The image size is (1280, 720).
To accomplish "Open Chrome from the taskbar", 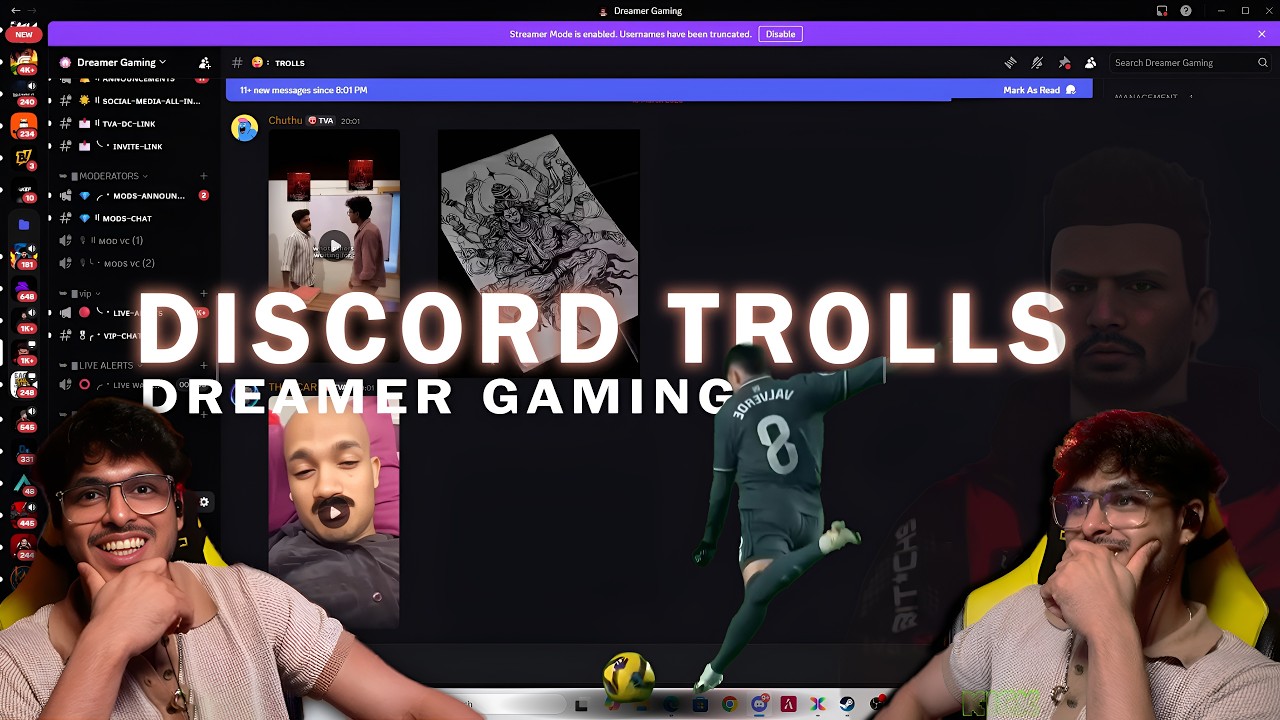I will 729,704.
